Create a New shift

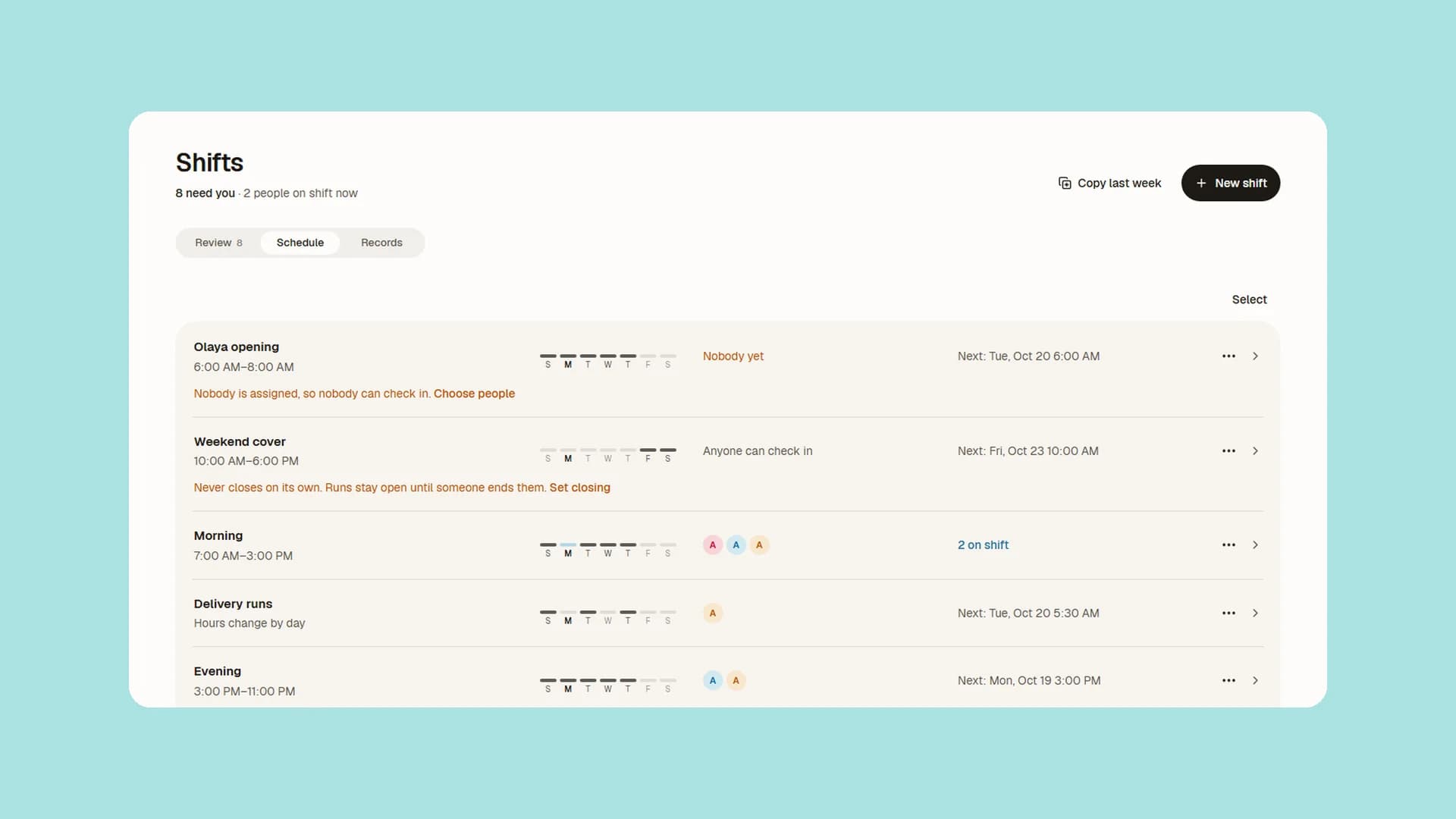[1230, 183]
